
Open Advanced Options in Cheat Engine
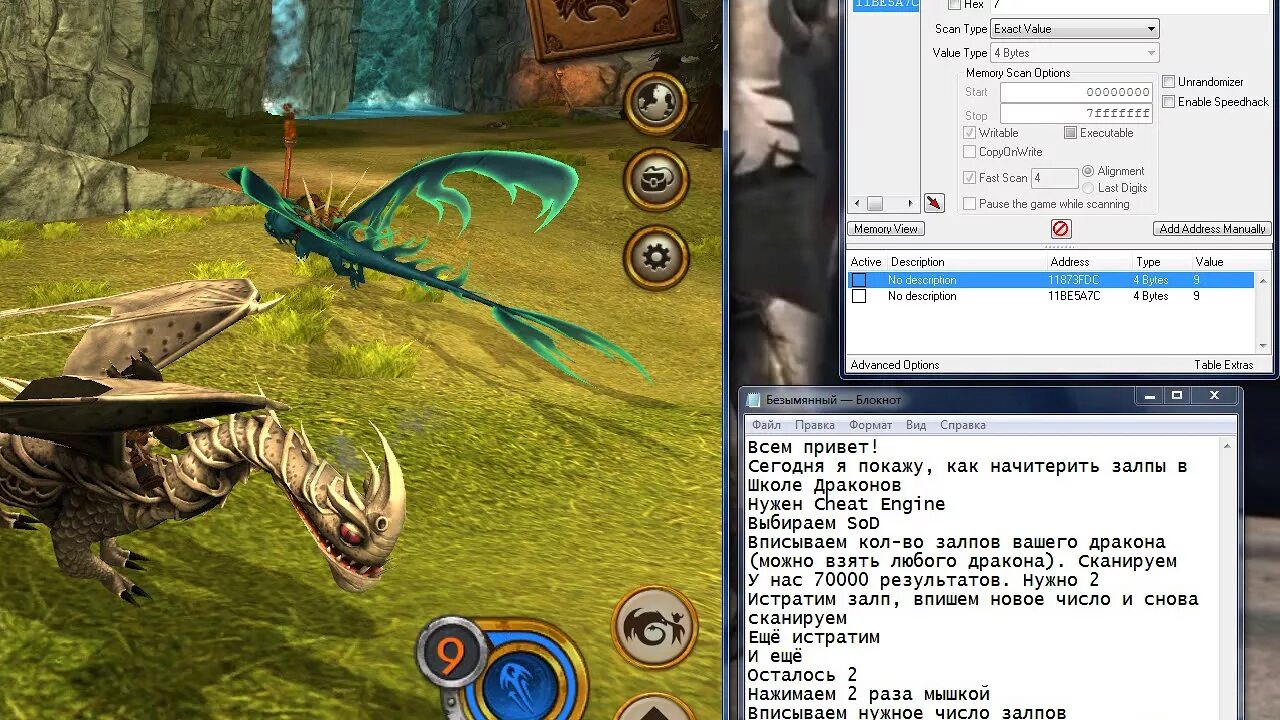895,365
